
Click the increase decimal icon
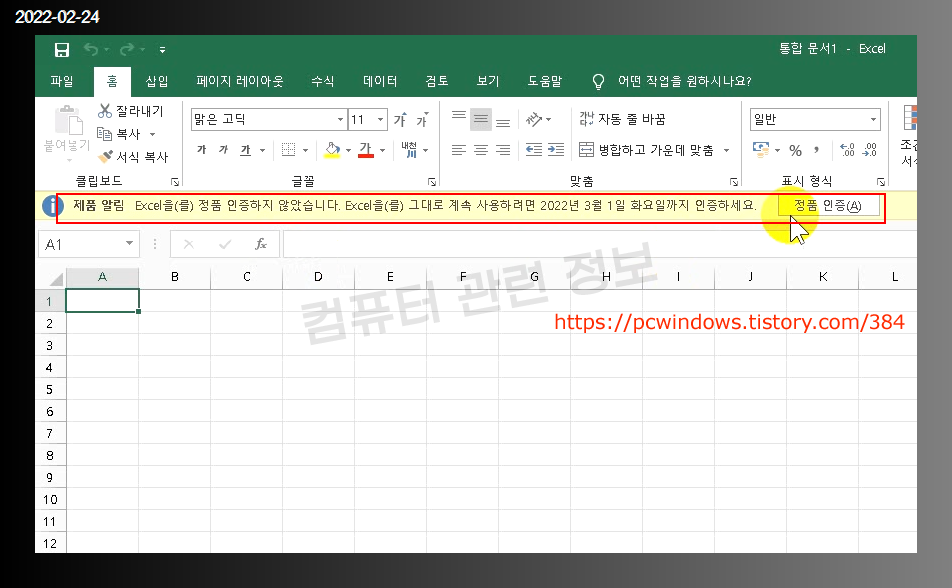pos(848,149)
